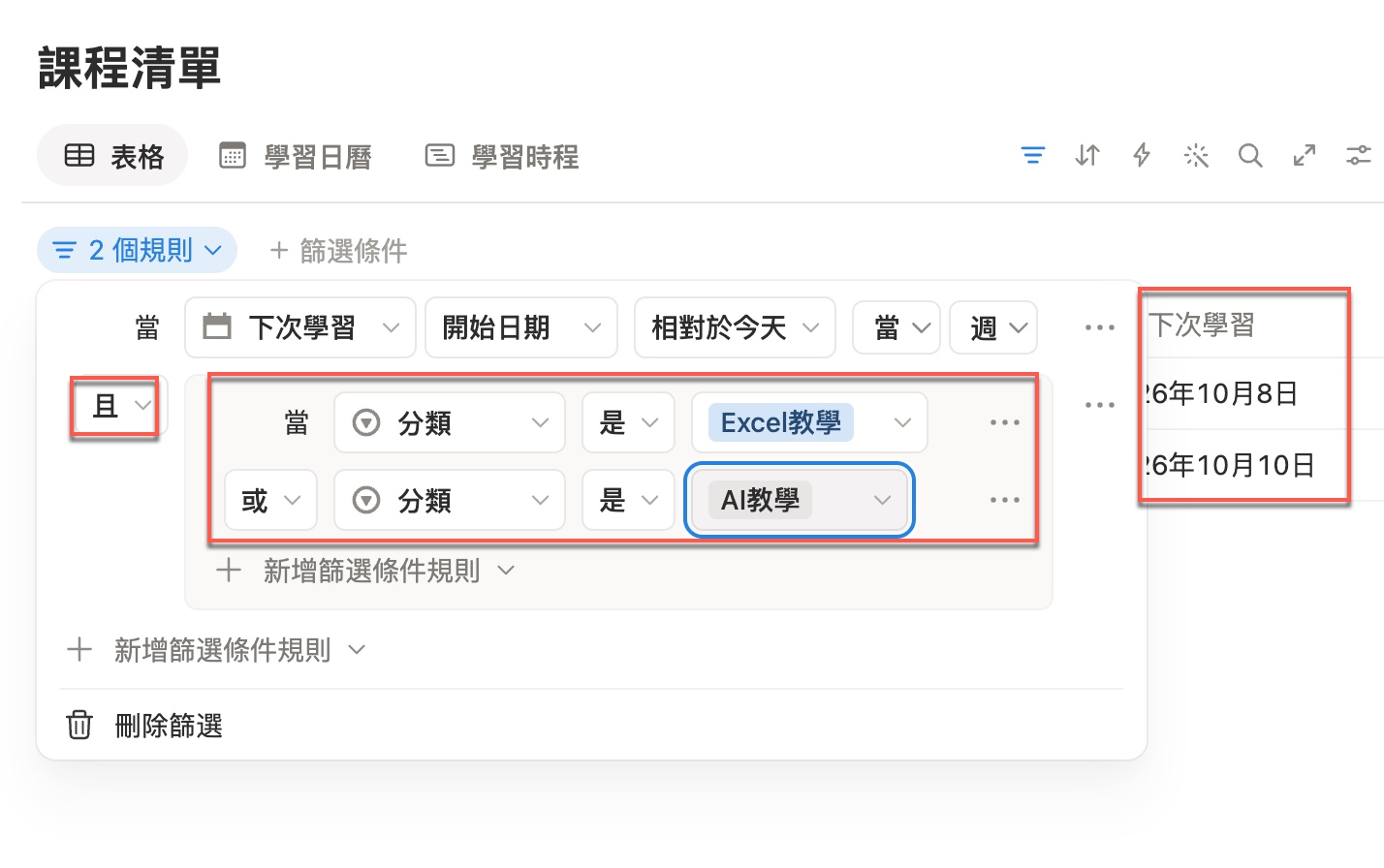The height and width of the screenshot is (868, 1384).
Task: Switch to 學習時程 timeline tab
Action: tap(502, 156)
